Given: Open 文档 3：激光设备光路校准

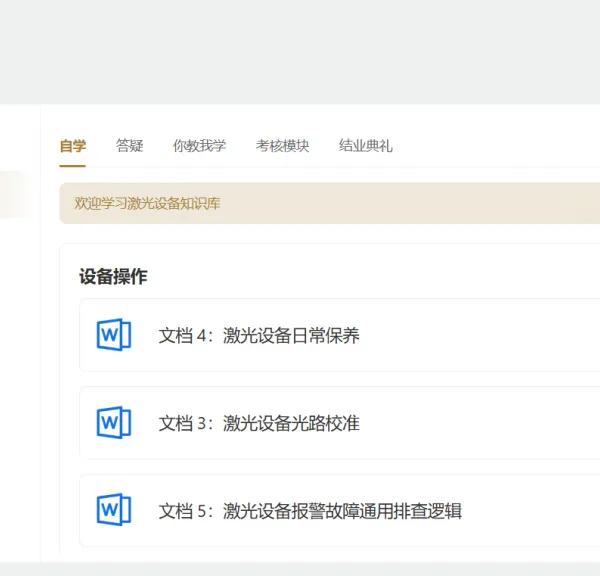Looking at the screenshot, I should 259,423.
